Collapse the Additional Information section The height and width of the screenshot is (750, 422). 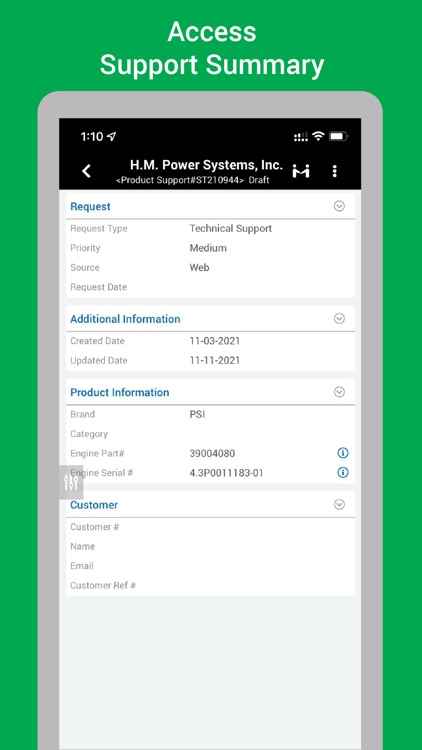point(339,319)
